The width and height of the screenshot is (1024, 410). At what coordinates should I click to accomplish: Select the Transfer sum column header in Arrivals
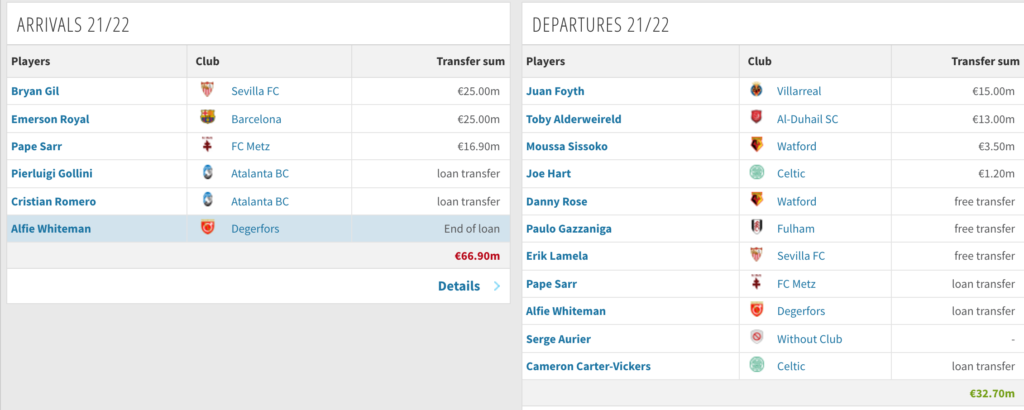click(470, 61)
